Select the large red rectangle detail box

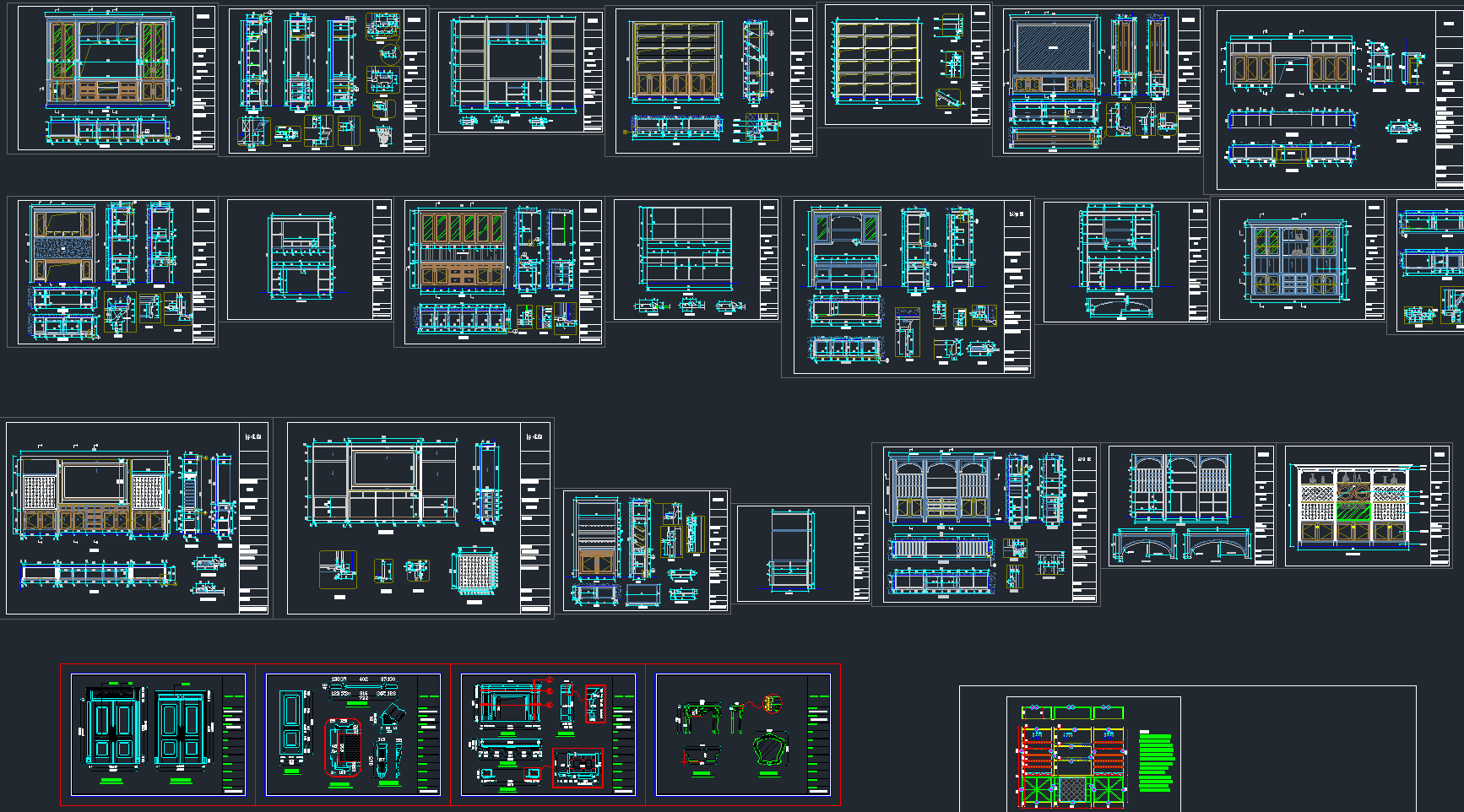click(577, 767)
